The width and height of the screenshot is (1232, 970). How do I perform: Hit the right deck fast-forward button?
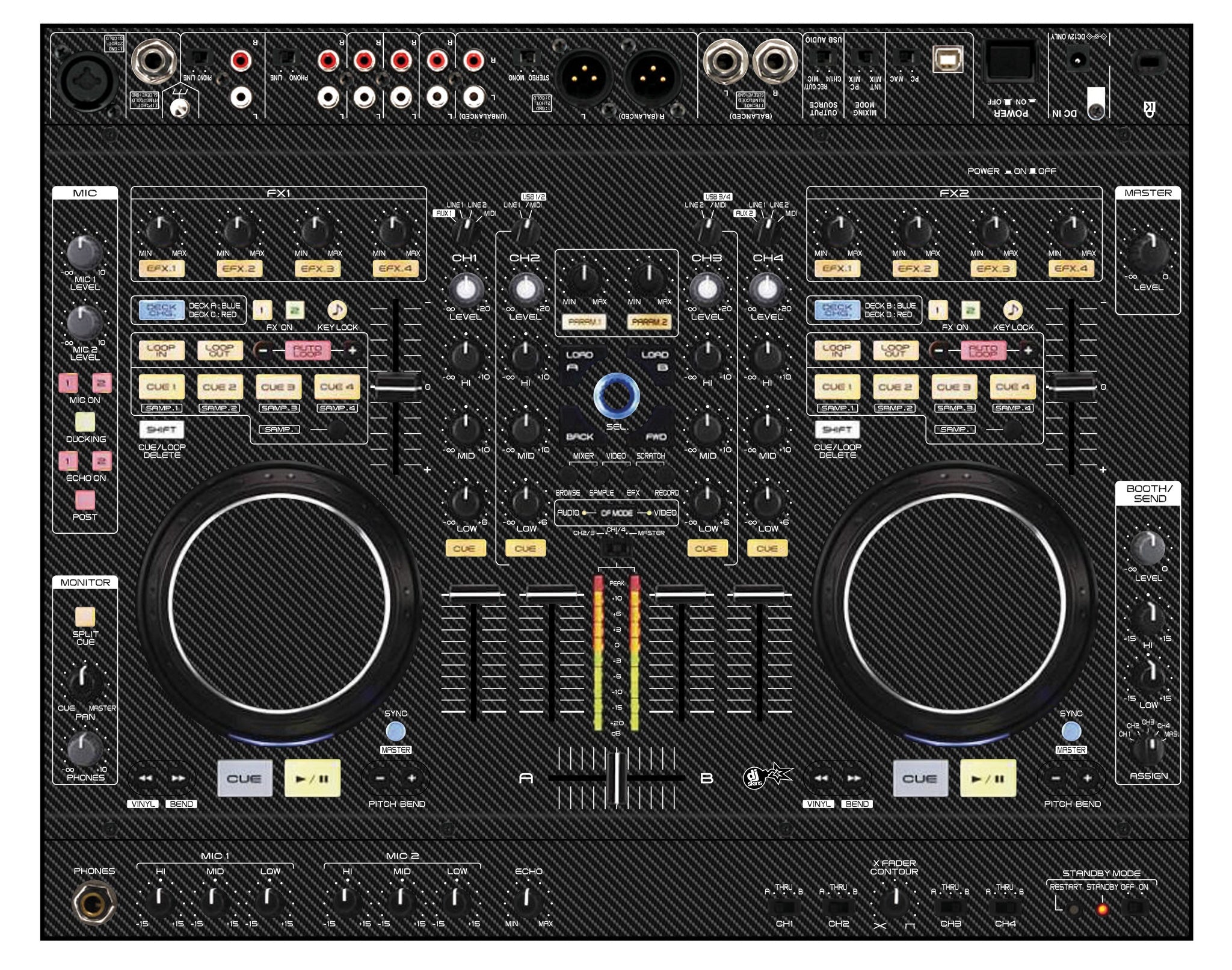(854, 778)
